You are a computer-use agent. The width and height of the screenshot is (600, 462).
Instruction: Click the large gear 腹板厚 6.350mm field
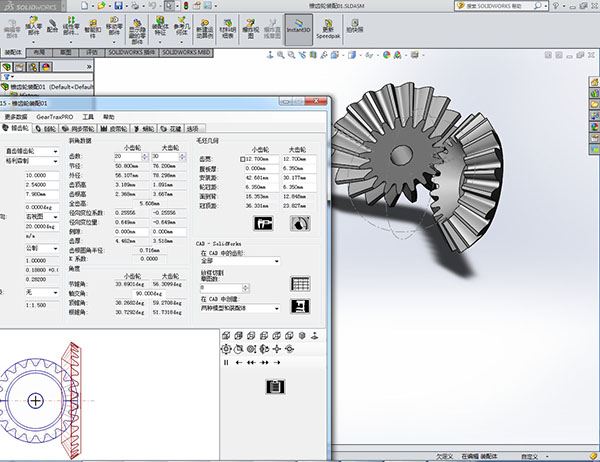tap(299, 168)
